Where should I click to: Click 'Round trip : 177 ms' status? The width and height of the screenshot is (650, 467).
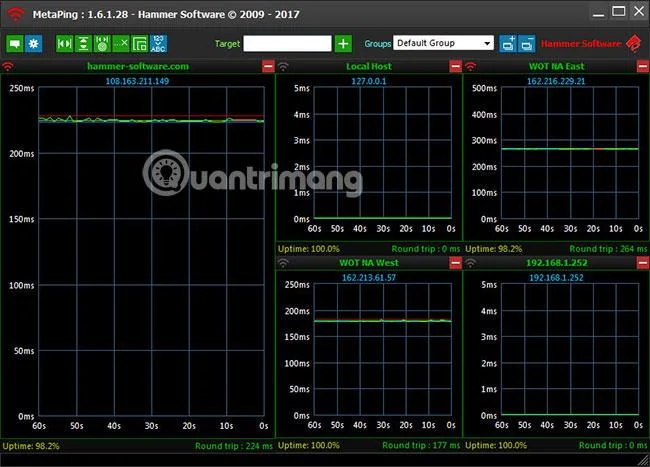pyautogui.click(x=421, y=445)
